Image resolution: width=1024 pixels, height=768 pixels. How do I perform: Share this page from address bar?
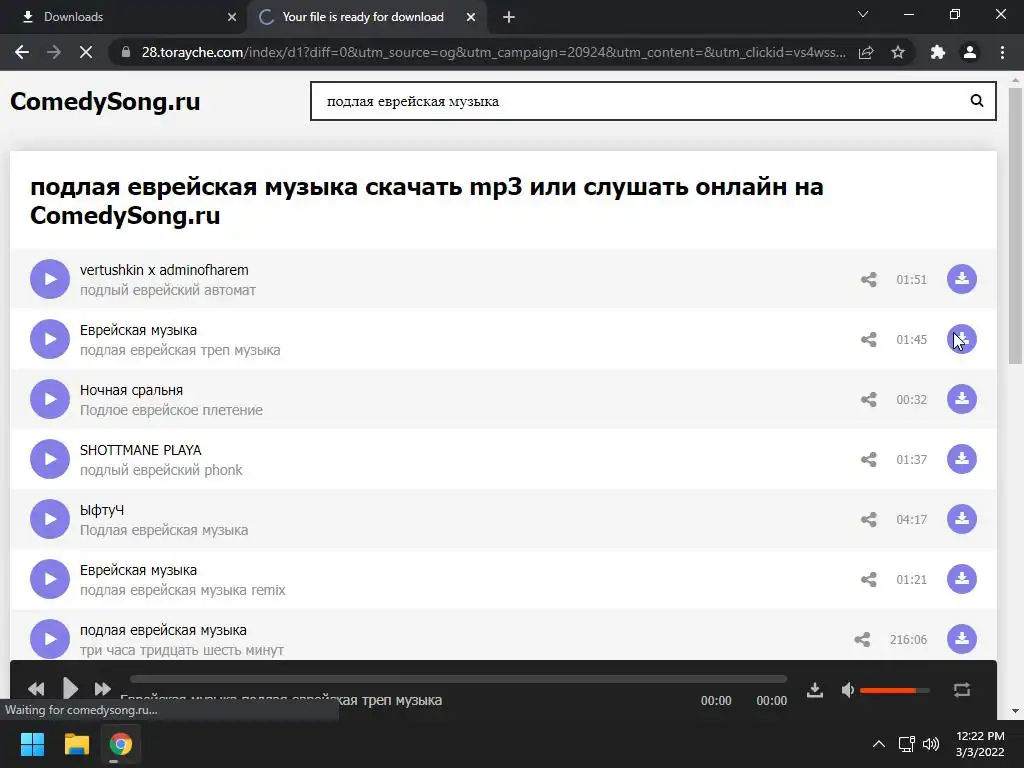pyautogui.click(x=866, y=52)
